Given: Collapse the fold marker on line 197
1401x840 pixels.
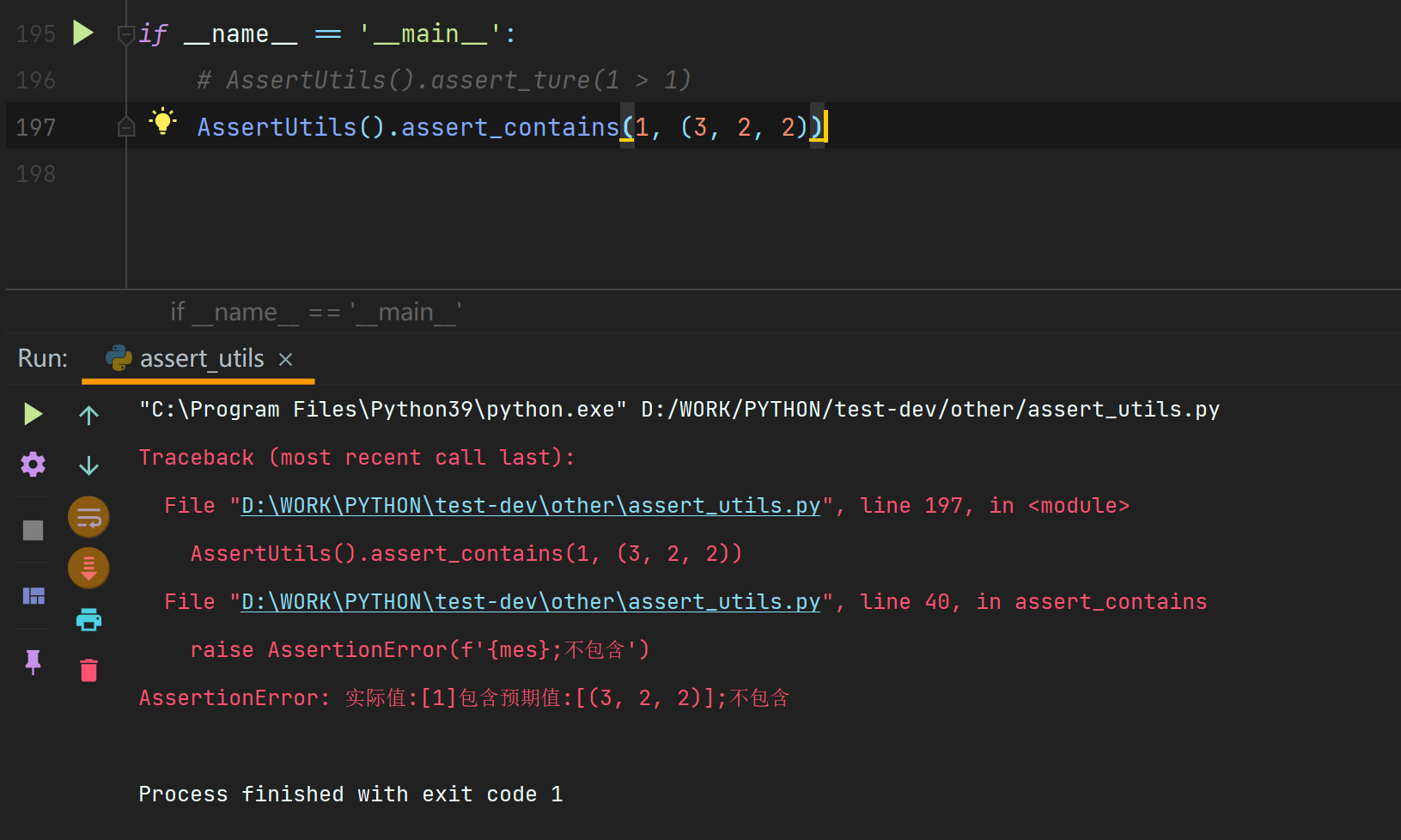Looking at the screenshot, I should (125, 125).
